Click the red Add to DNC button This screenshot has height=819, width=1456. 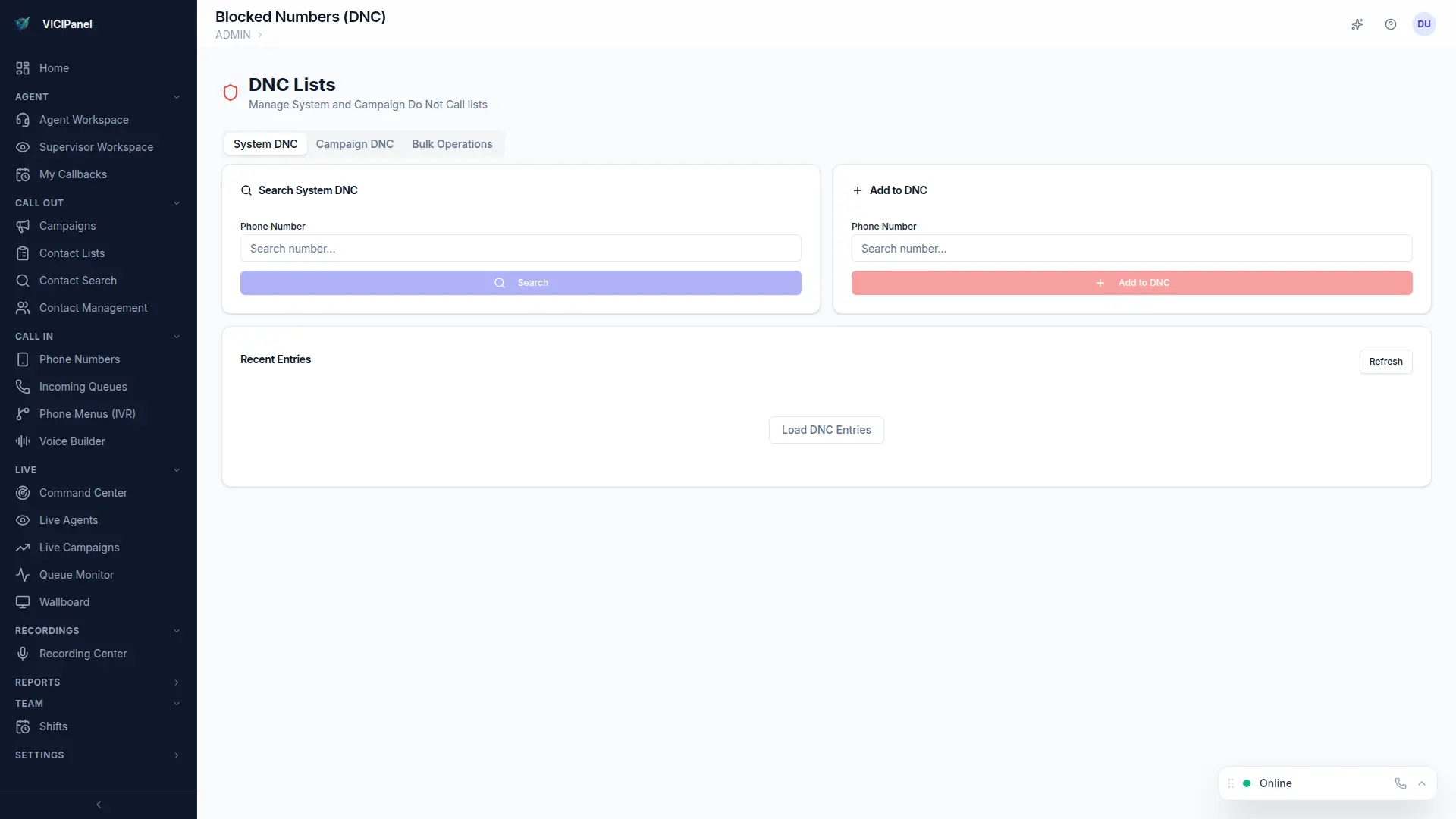tap(1131, 283)
